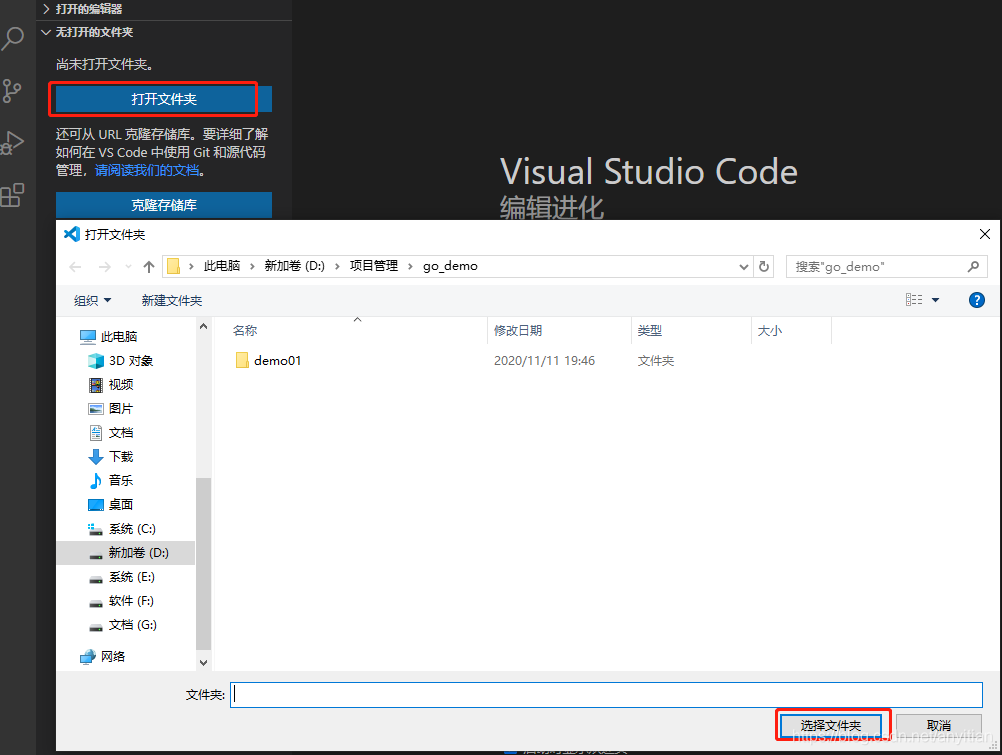Open the help question mark icon
Image resolution: width=1002 pixels, height=755 pixels.
click(x=976, y=300)
